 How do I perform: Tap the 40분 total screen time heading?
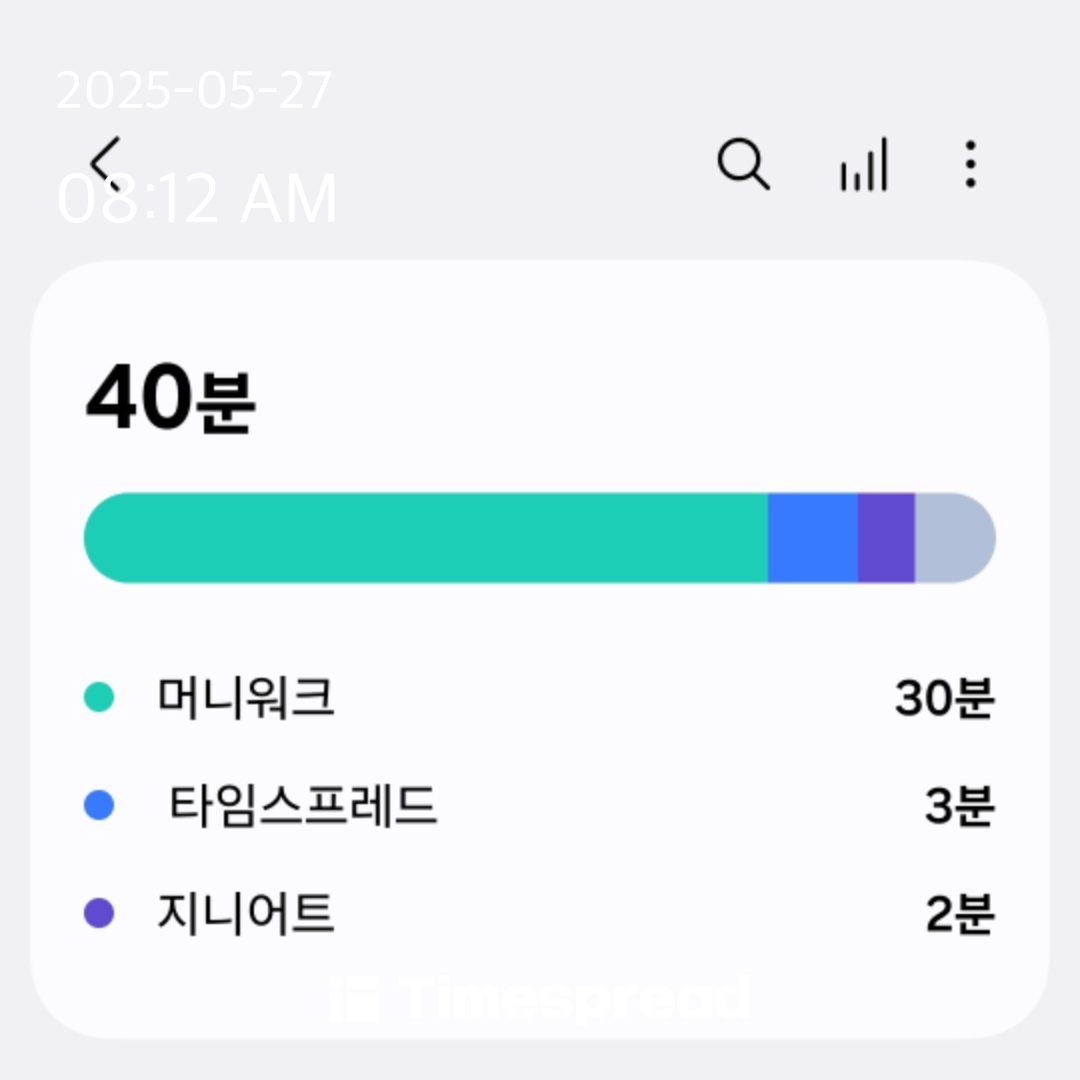tap(170, 397)
